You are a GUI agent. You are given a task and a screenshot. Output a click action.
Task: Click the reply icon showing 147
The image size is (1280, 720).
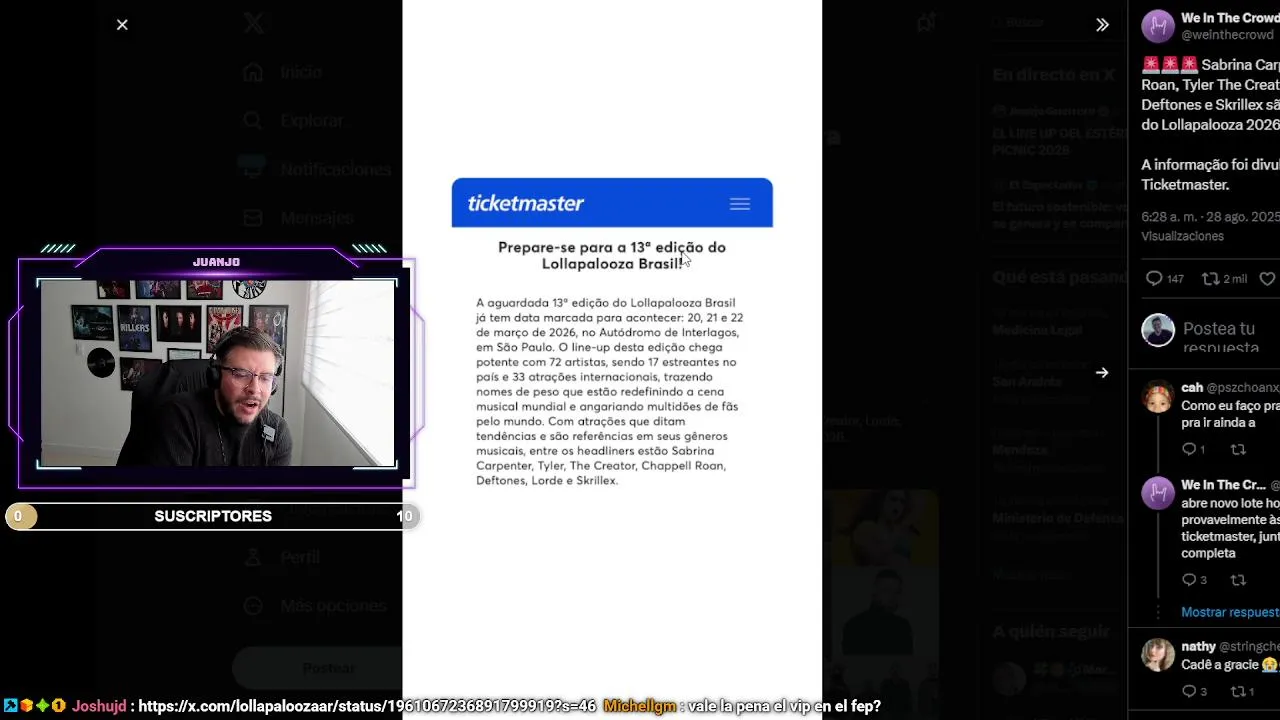(x=1164, y=279)
